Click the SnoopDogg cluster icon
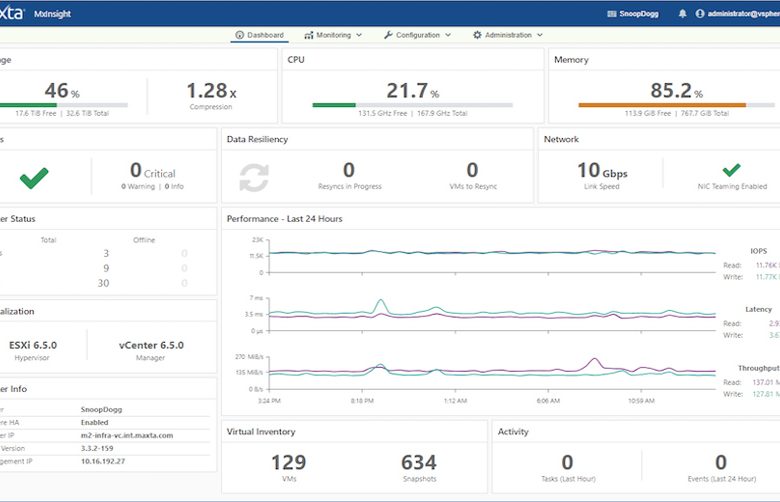This screenshot has width=780, height=502. click(612, 14)
